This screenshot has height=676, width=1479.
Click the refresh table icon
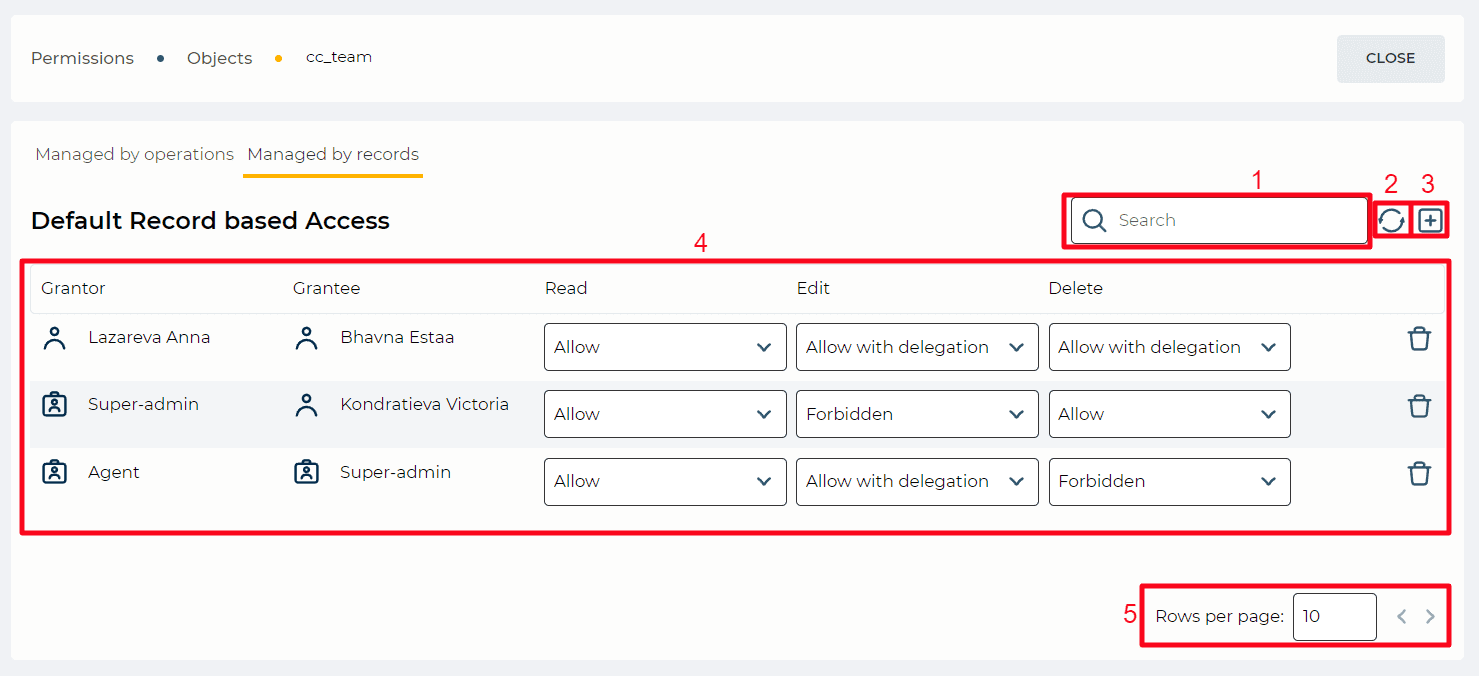(1391, 220)
